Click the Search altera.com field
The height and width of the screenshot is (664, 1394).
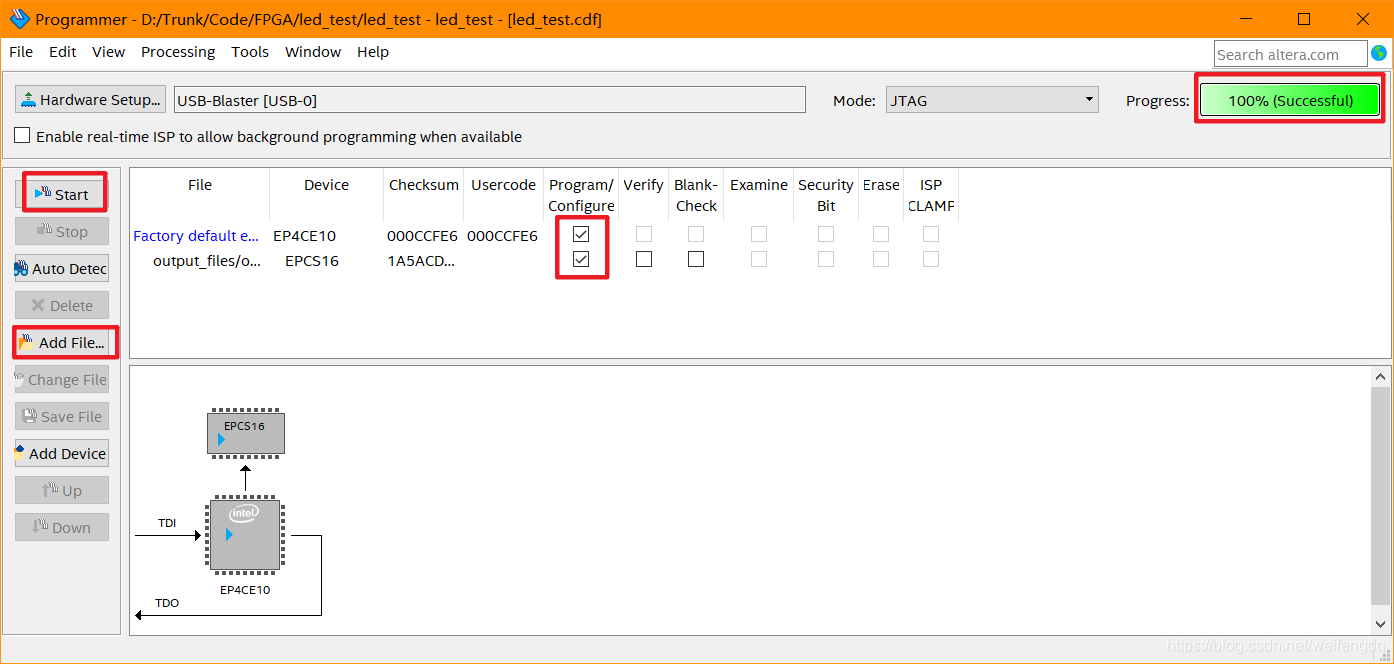[1291, 54]
